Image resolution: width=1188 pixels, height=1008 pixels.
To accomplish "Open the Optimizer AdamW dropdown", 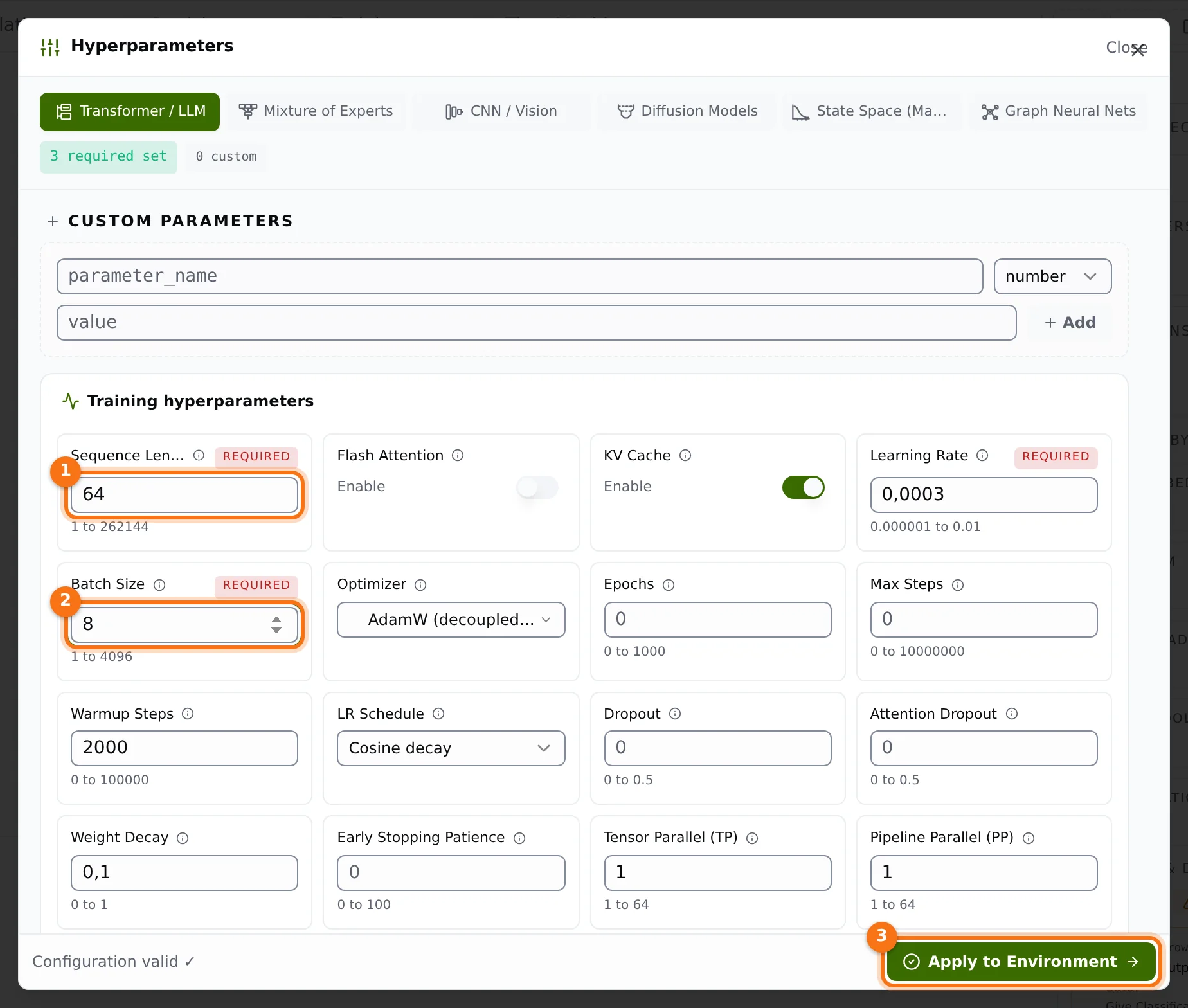I will (x=451, y=620).
